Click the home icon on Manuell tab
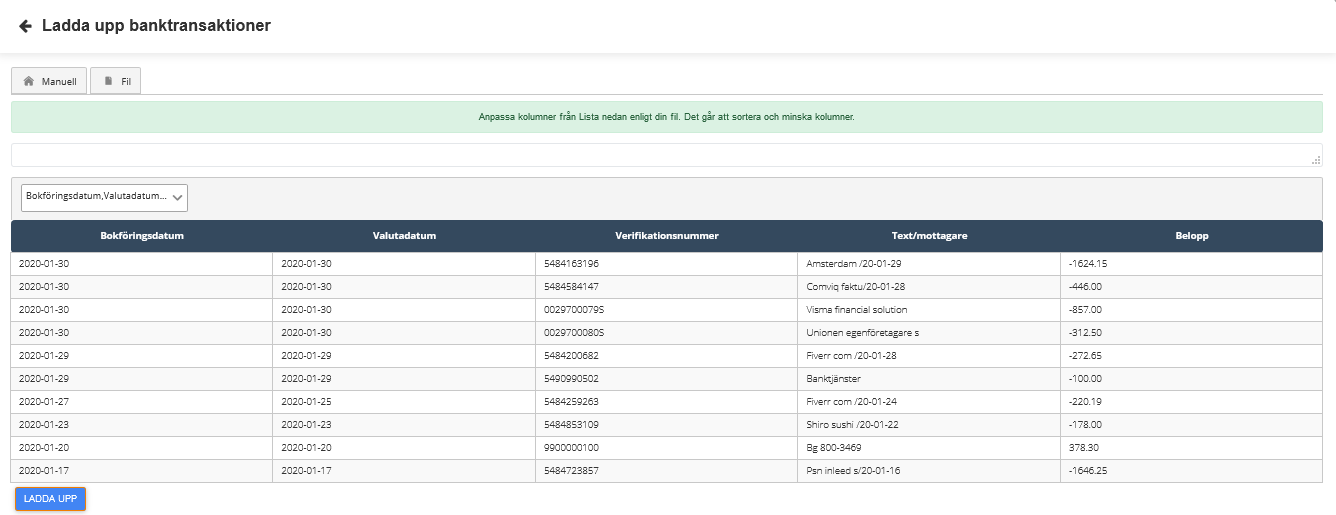This screenshot has width=1336, height=515. pyautogui.click(x=29, y=81)
